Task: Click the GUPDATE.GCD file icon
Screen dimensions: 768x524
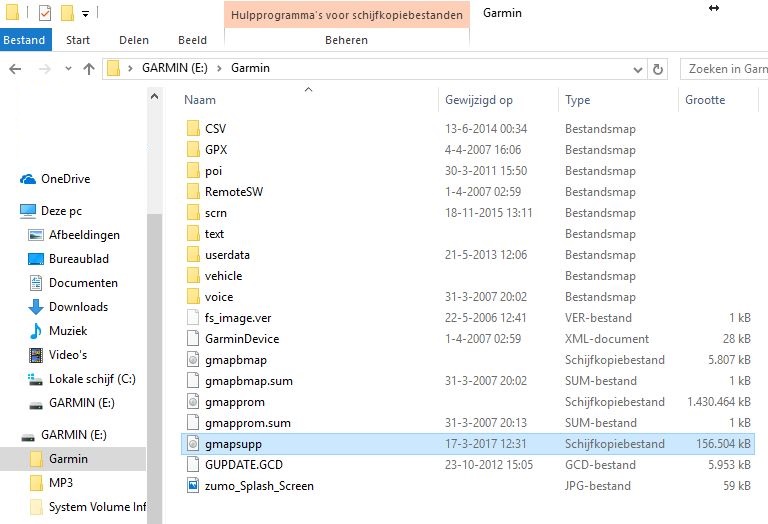Action: (x=193, y=465)
